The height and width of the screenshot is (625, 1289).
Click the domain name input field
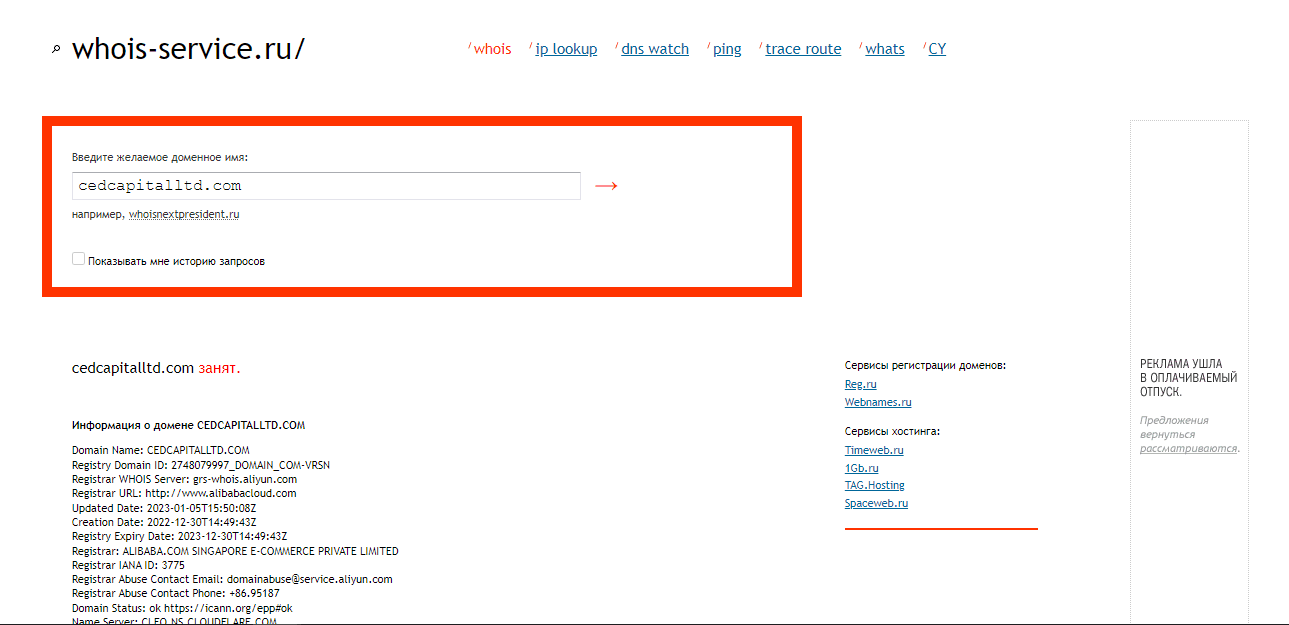326,186
